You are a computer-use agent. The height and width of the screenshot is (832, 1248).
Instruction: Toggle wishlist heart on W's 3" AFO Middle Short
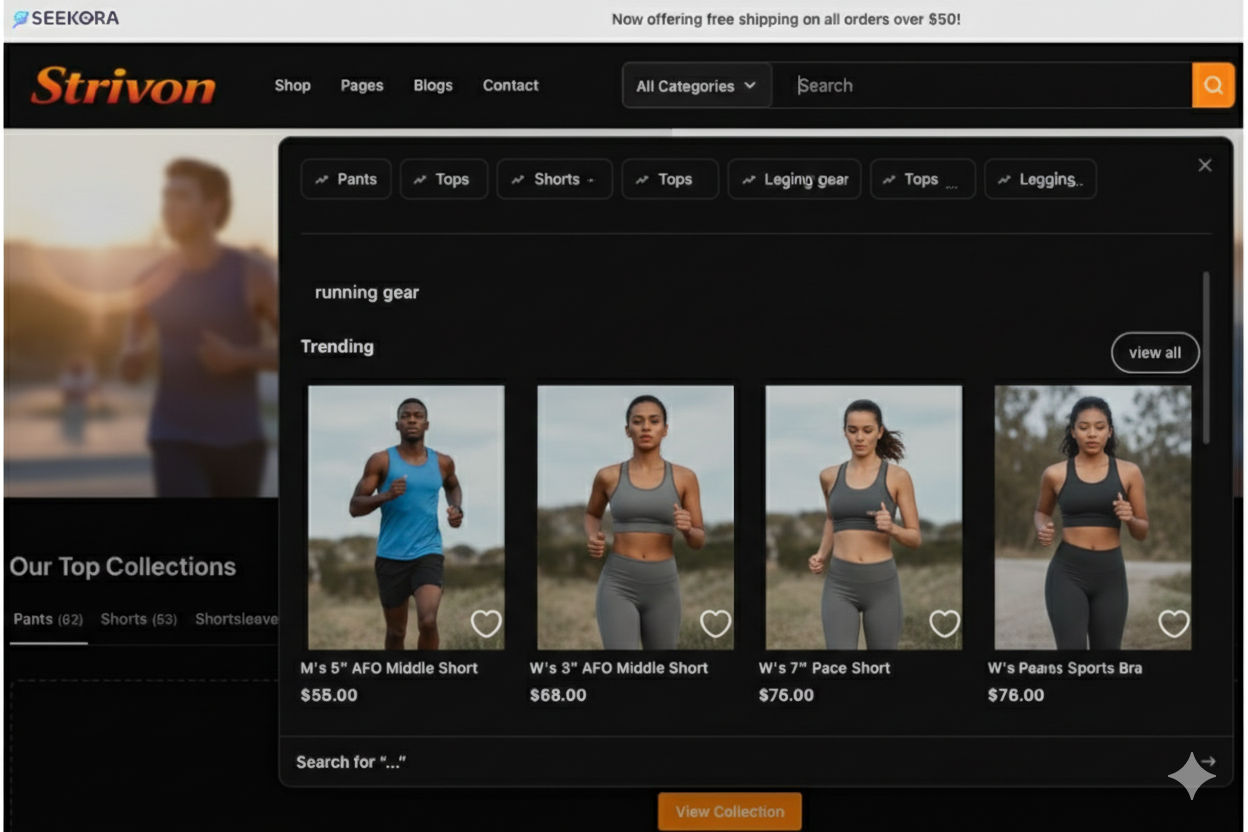point(715,623)
